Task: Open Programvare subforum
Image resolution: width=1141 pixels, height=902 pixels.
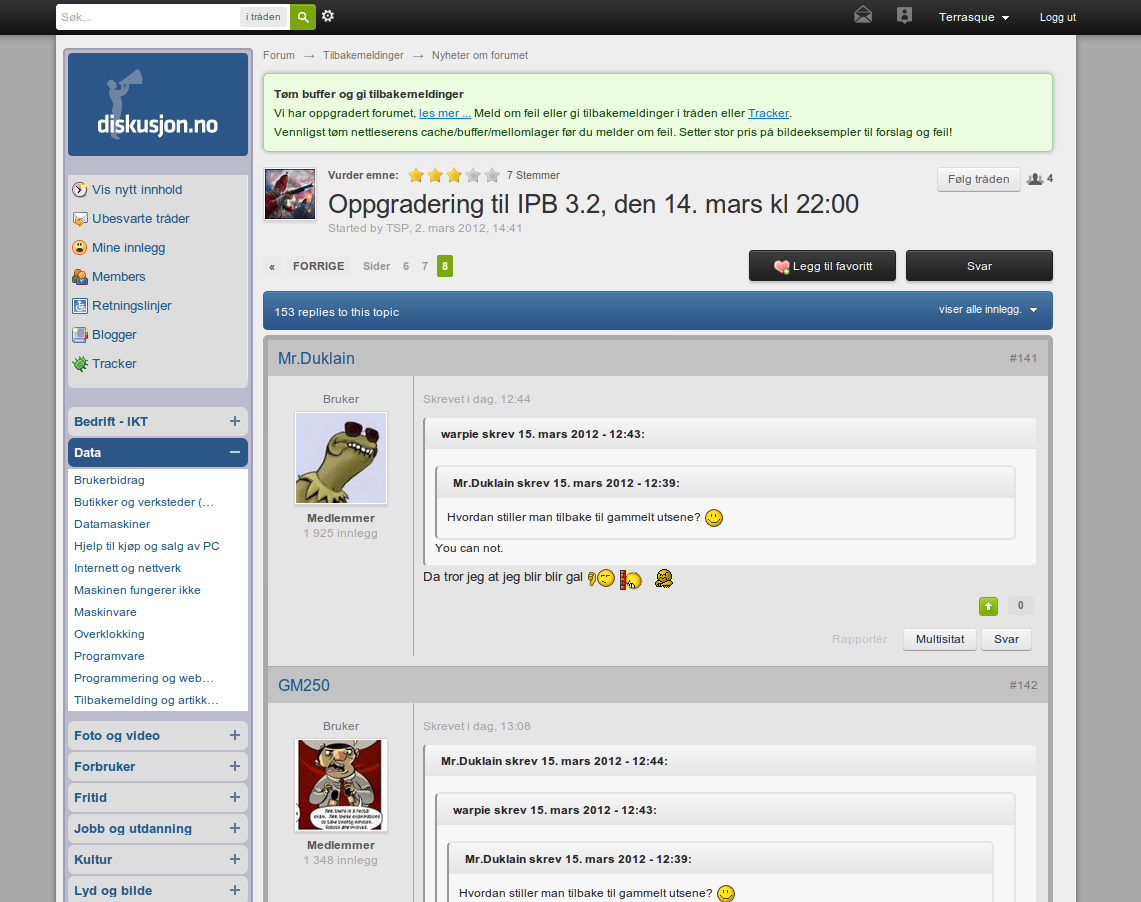Action: [109, 656]
